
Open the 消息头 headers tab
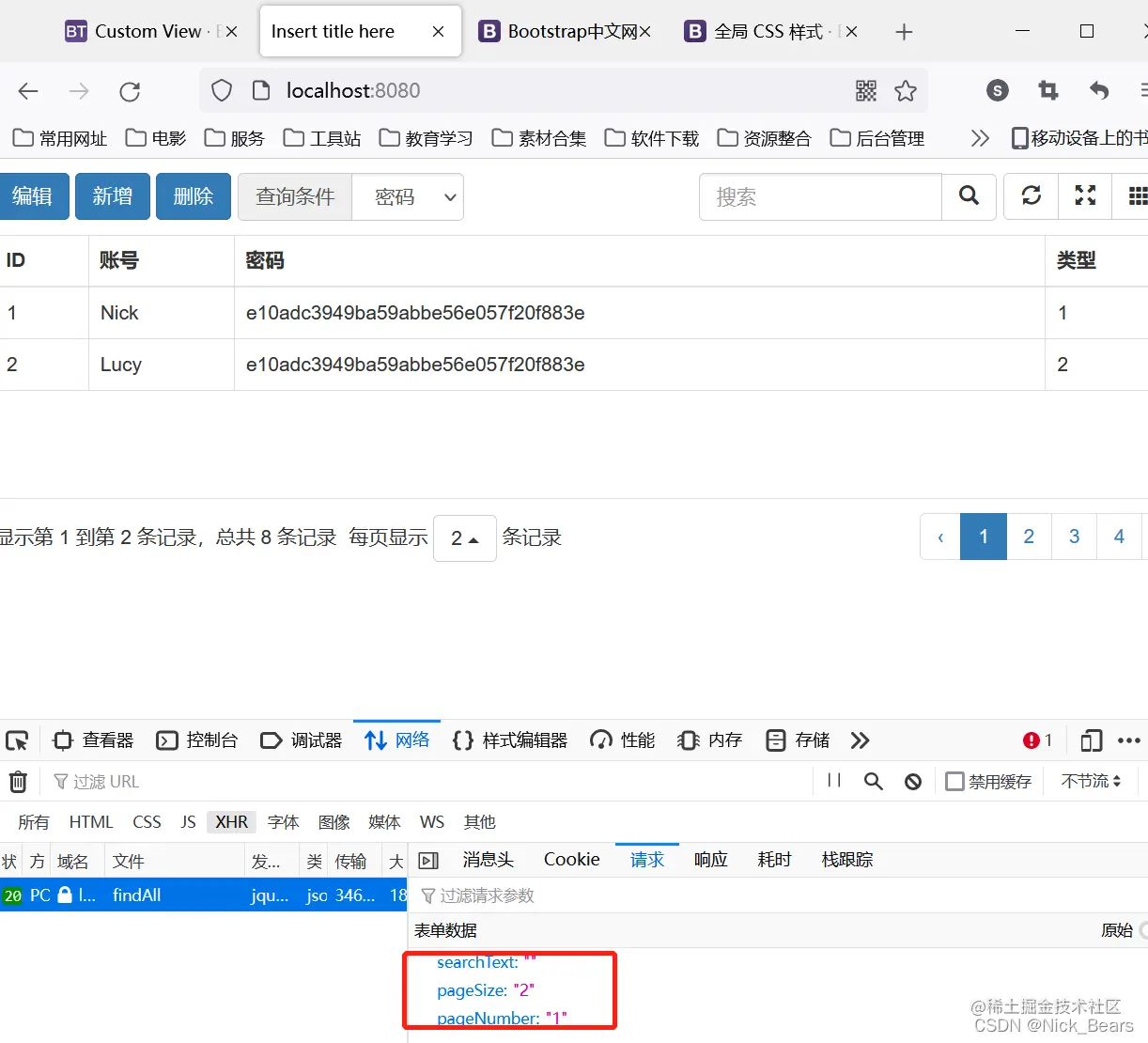pyautogui.click(x=489, y=860)
